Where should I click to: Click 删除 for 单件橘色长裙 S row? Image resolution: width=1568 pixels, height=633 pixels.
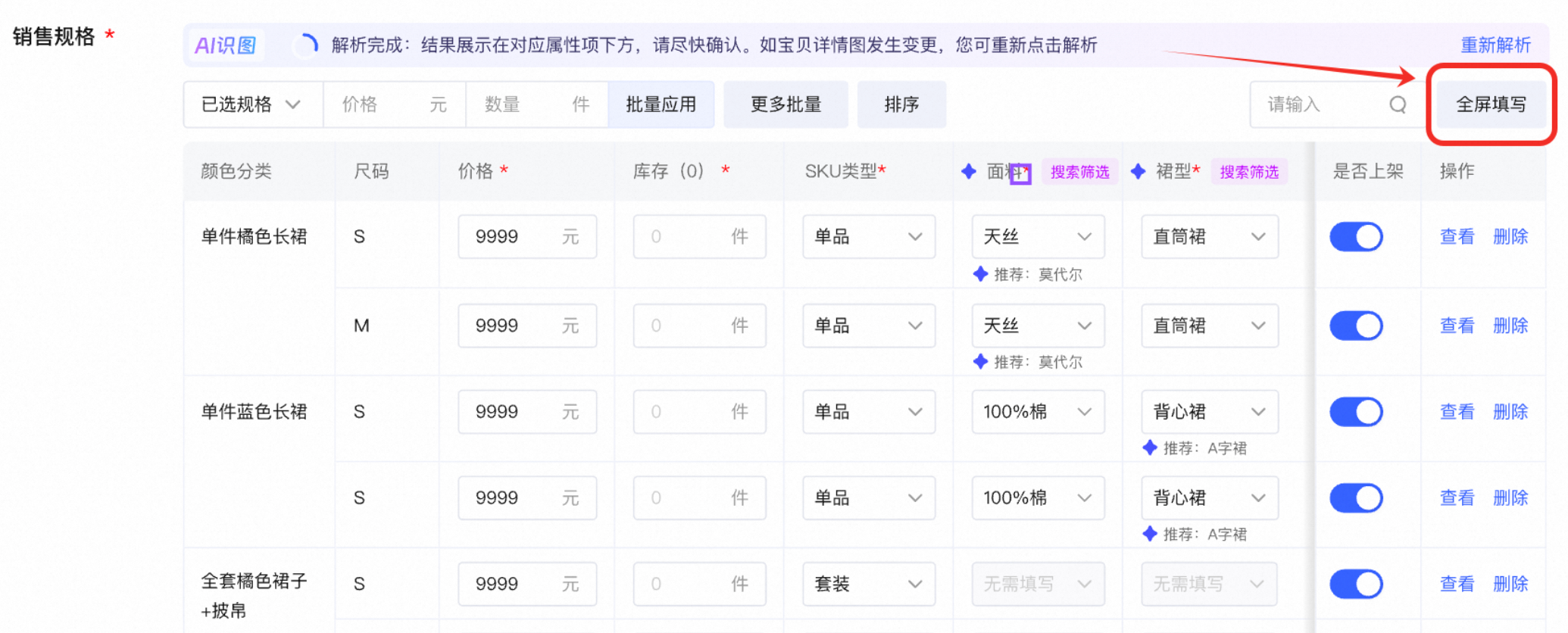click(1510, 237)
